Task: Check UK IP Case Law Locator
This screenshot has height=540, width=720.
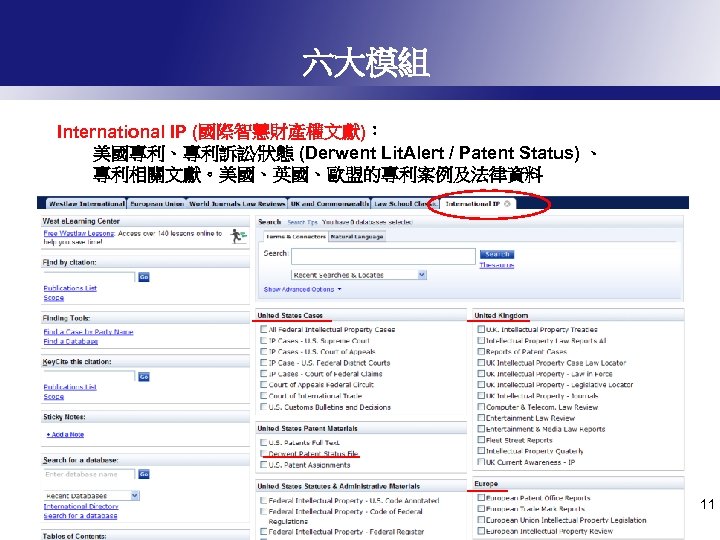Action: click(481, 362)
